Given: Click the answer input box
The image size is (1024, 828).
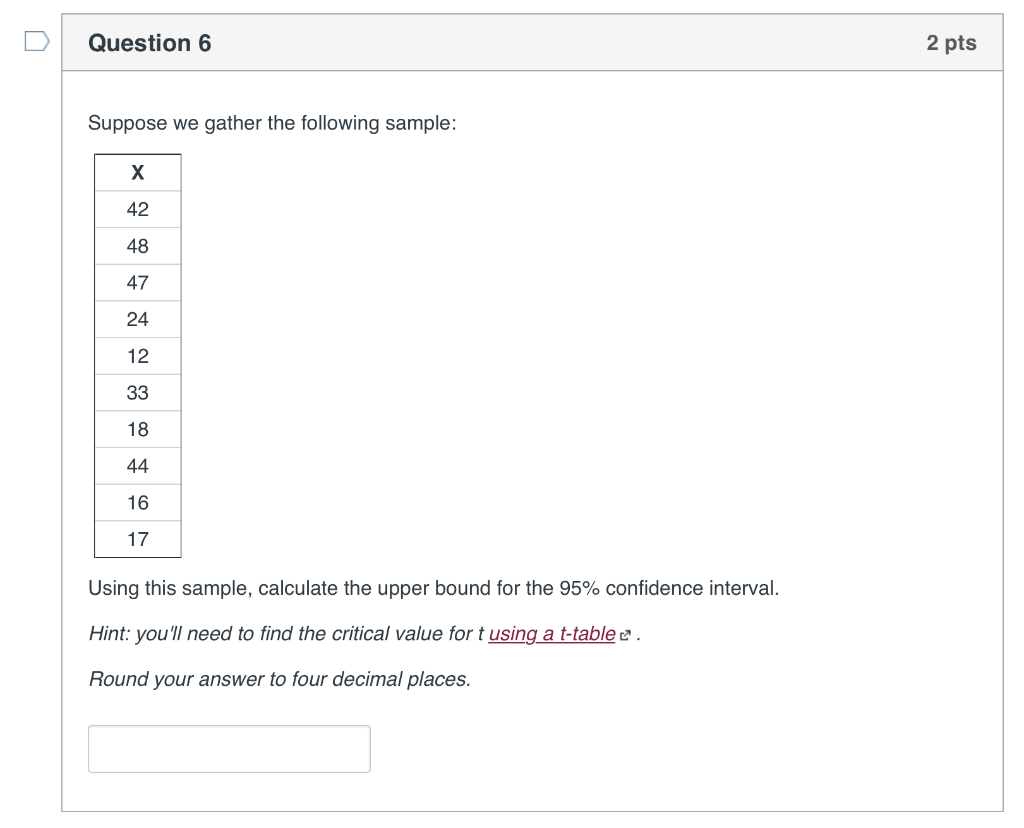Looking at the screenshot, I should (x=229, y=748).
